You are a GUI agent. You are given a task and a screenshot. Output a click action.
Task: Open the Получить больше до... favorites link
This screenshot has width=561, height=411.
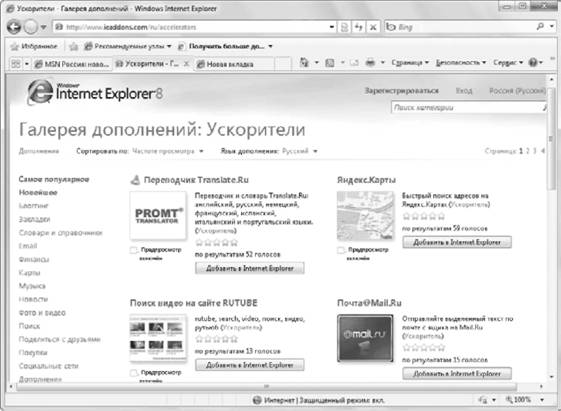(x=225, y=46)
